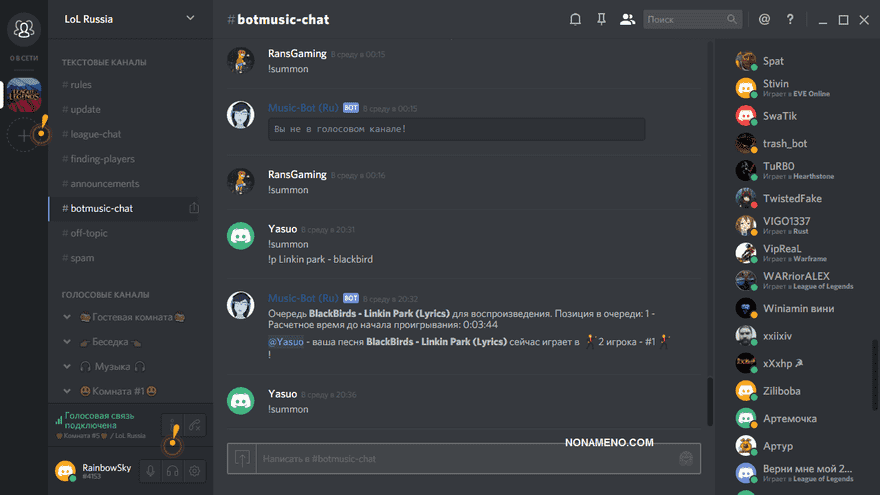Collapse the Беседка voice channel
880x495 pixels.
click(67, 342)
